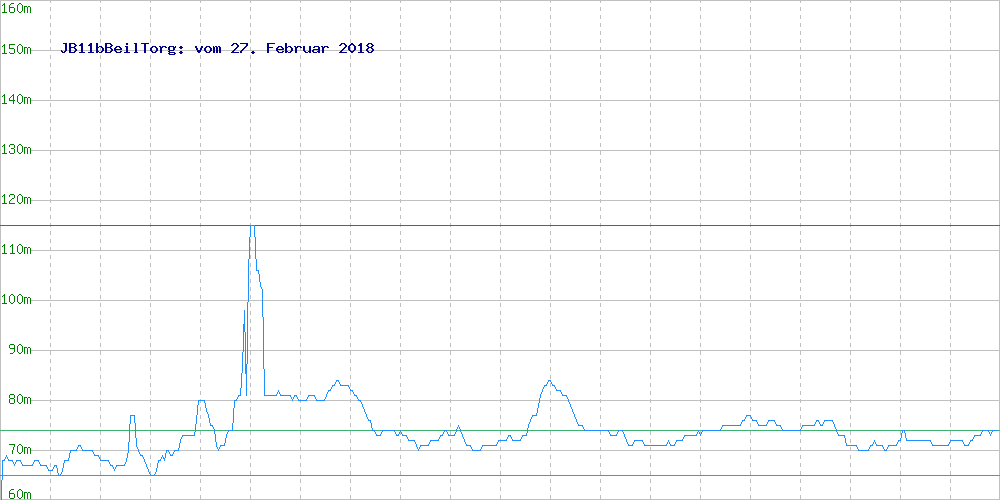Screen dimensions: 1000x500
Task: Click the 160m axis label
Action: 17,8
